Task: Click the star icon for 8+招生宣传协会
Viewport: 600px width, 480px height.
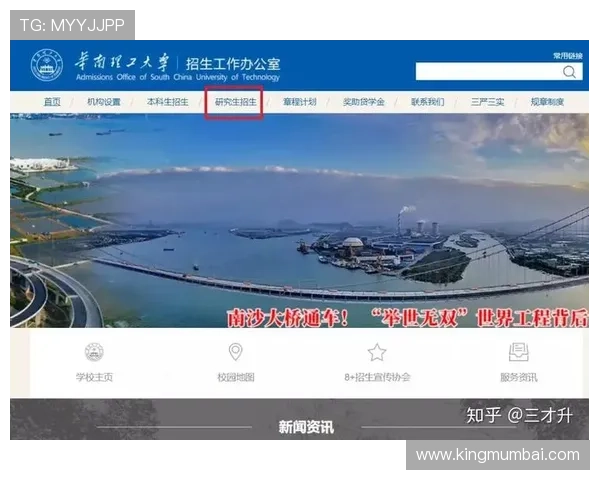Action: (377, 352)
